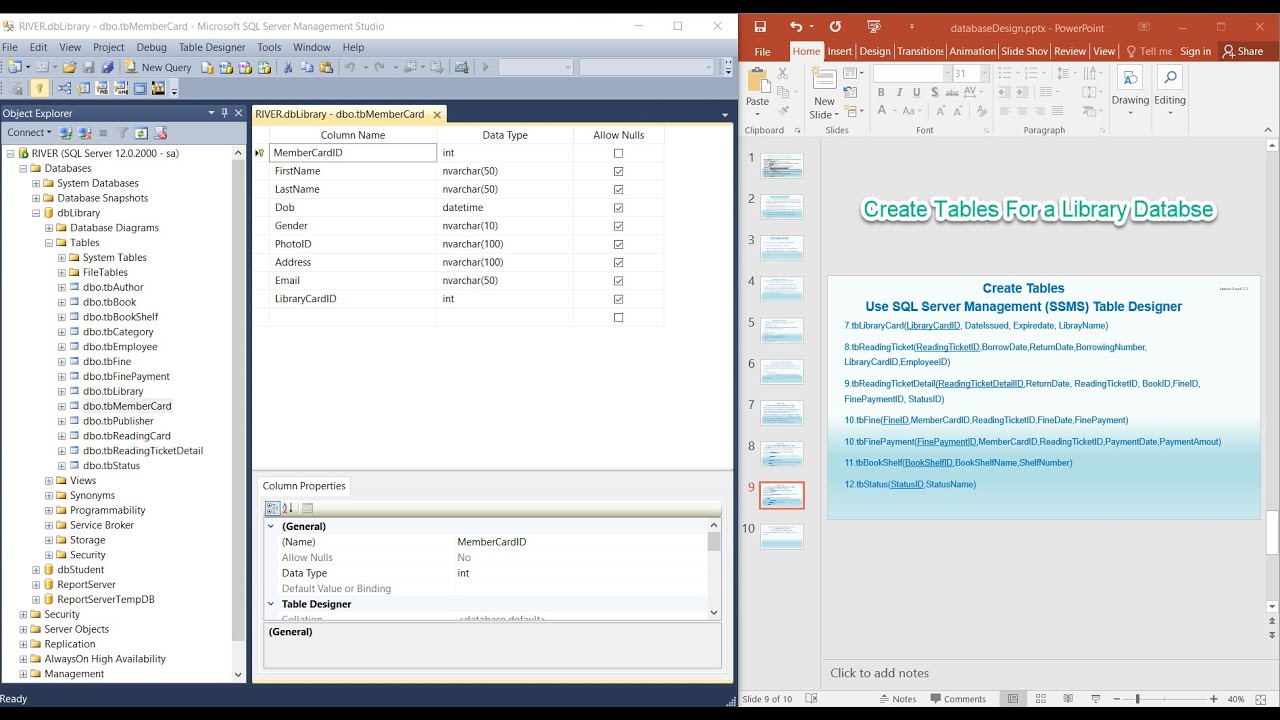Collapse the (General) section in Column Properties
Viewport: 1280px width, 720px height.
tap(271, 526)
